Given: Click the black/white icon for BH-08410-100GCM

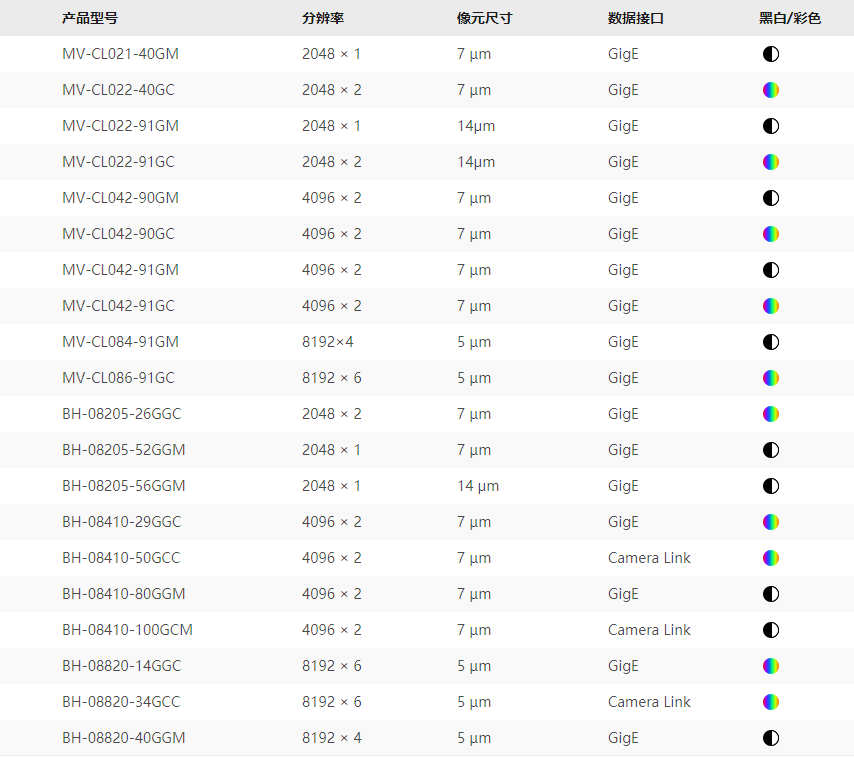Looking at the screenshot, I should click(x=770, y=630).
